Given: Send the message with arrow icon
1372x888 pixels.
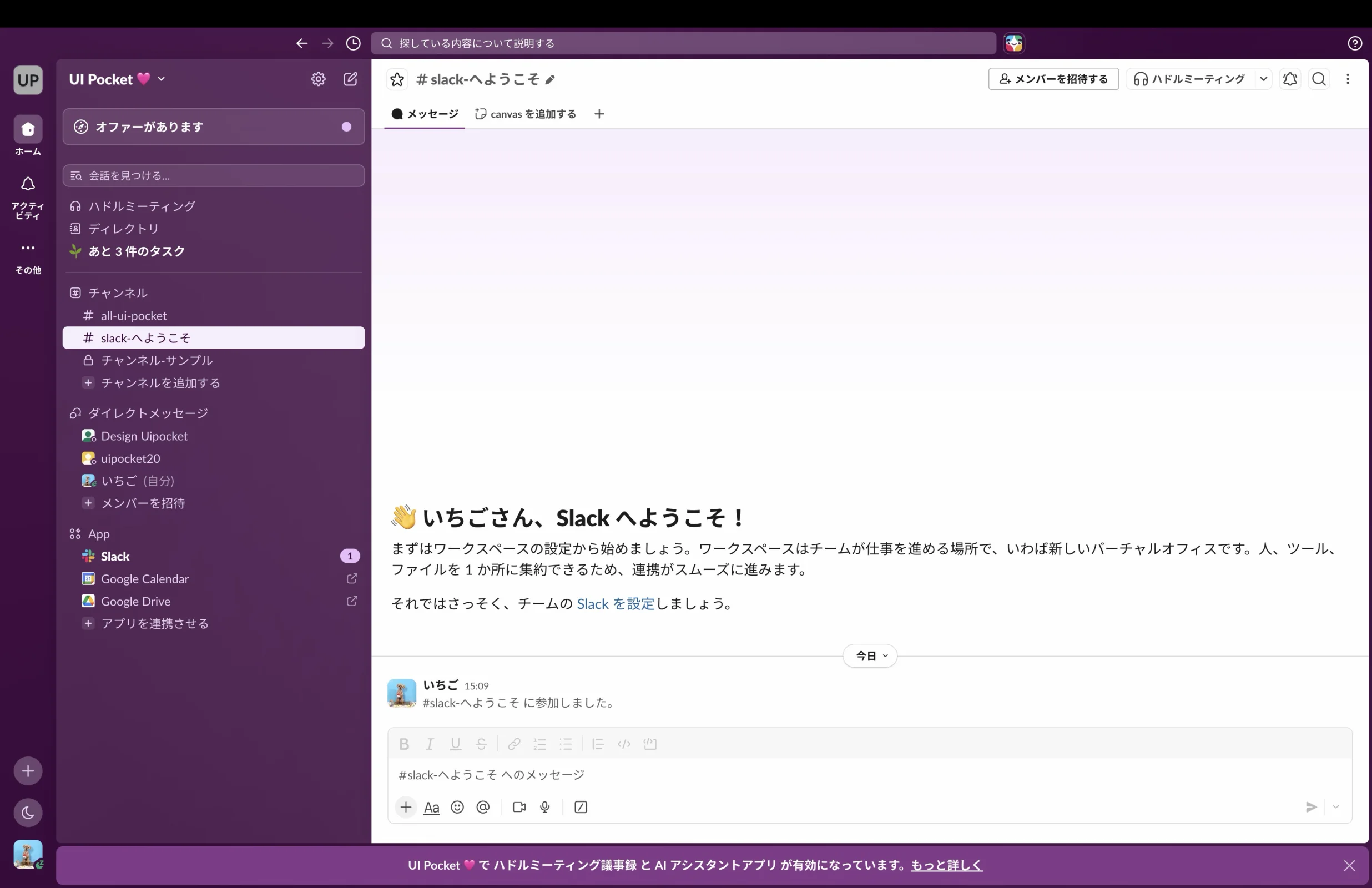Looking at the screenshot, I should (1312, 808).
